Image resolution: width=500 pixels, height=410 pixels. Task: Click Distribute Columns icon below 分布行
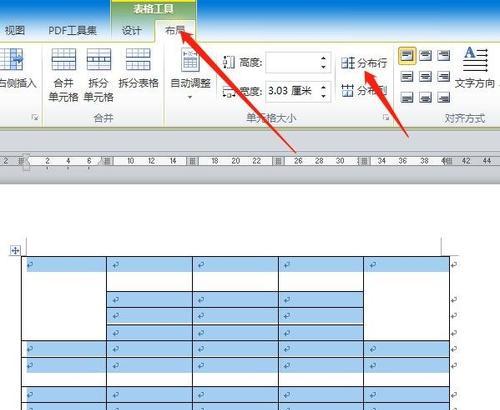coord(364,90)
